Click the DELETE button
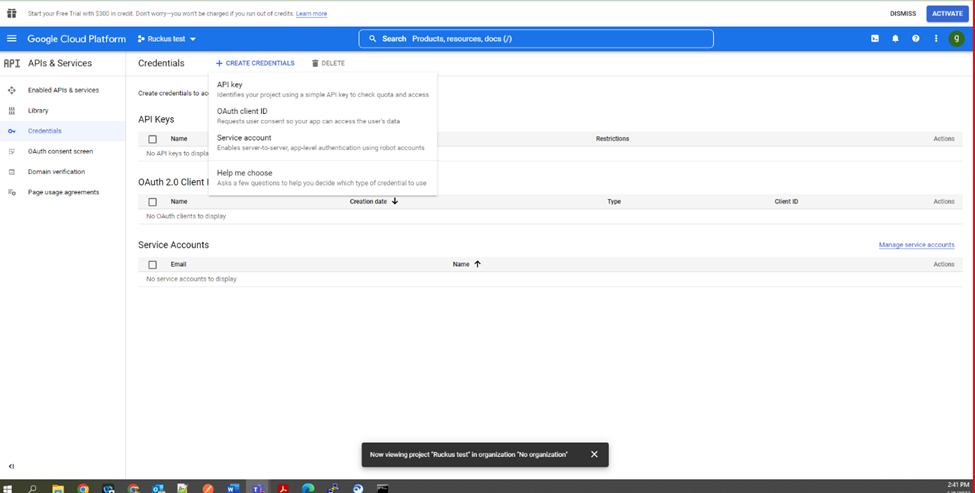 coord(328,63)
